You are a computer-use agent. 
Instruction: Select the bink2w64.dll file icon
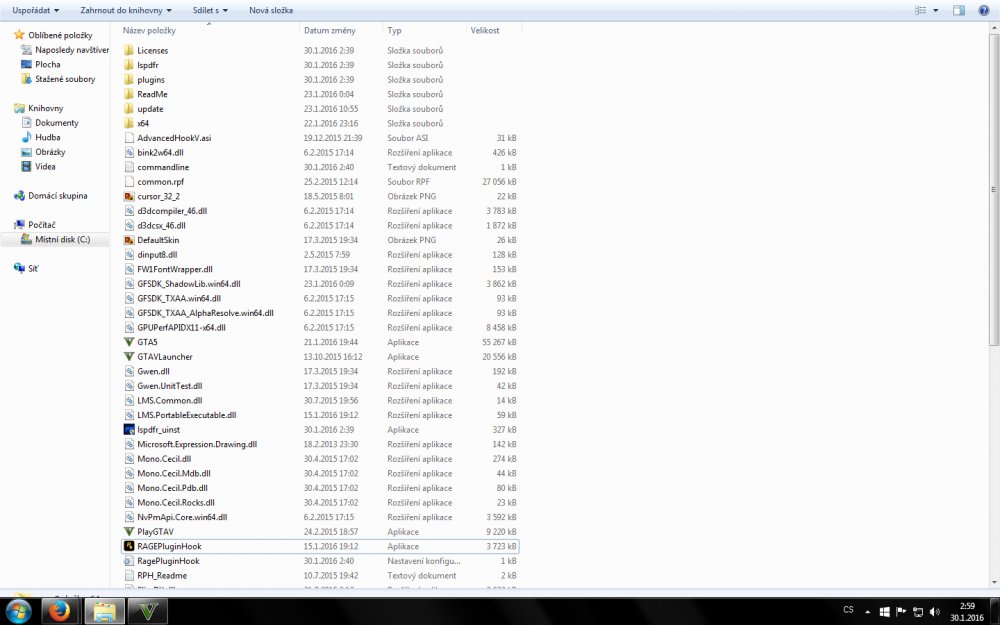(129, 152)
